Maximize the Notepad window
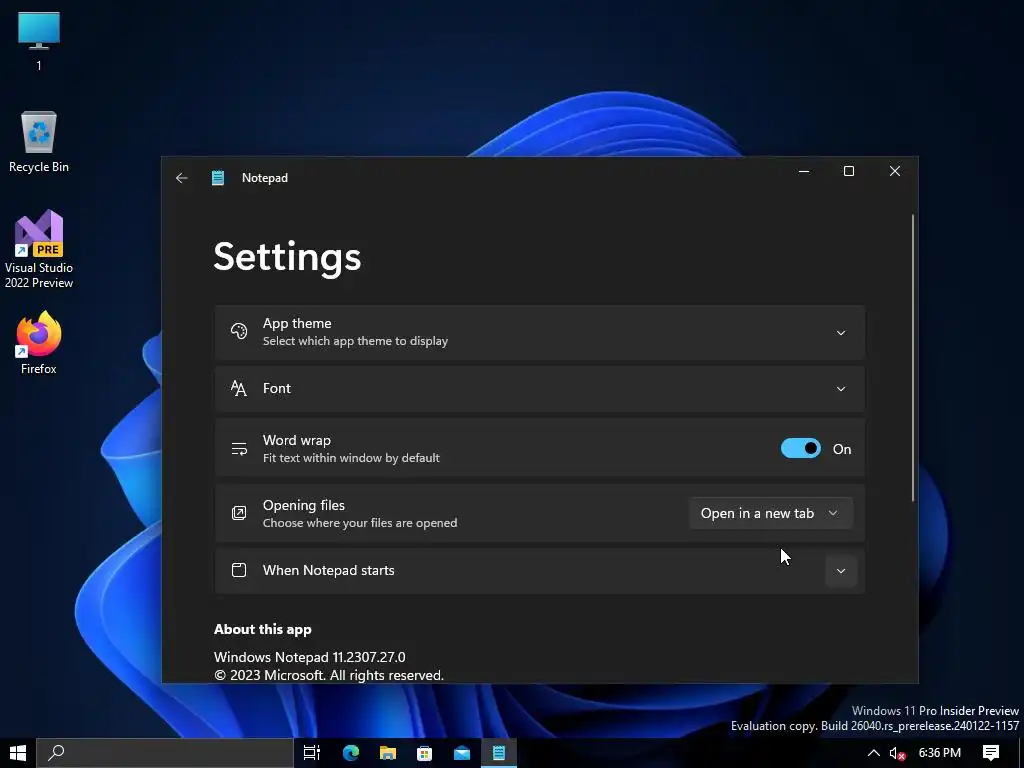This screenshot has width=1024, height=768. click(849, 171)
